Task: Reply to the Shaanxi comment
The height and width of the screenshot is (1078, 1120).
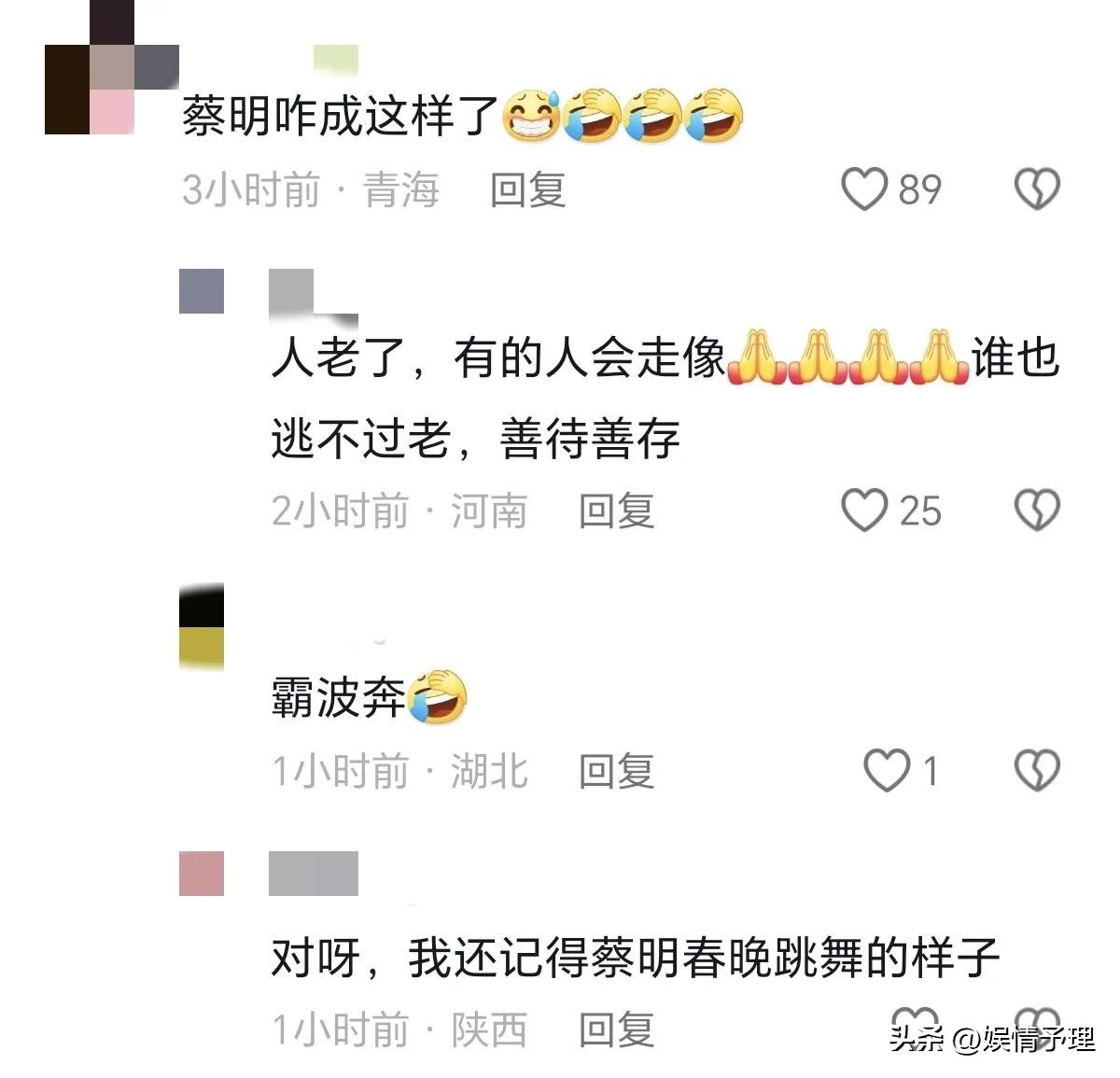Action: [x=616, y=1029]
